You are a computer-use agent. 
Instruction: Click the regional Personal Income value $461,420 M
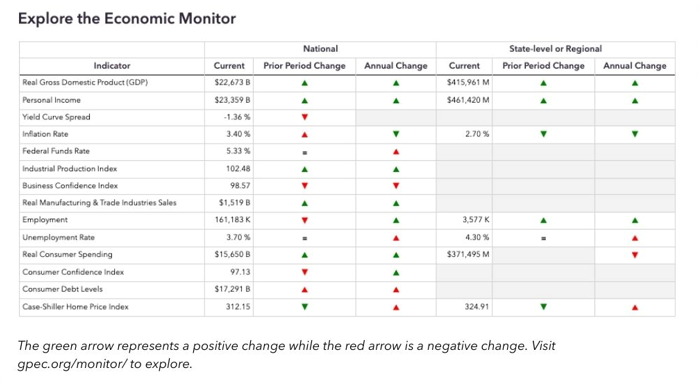tap(468, 100)
